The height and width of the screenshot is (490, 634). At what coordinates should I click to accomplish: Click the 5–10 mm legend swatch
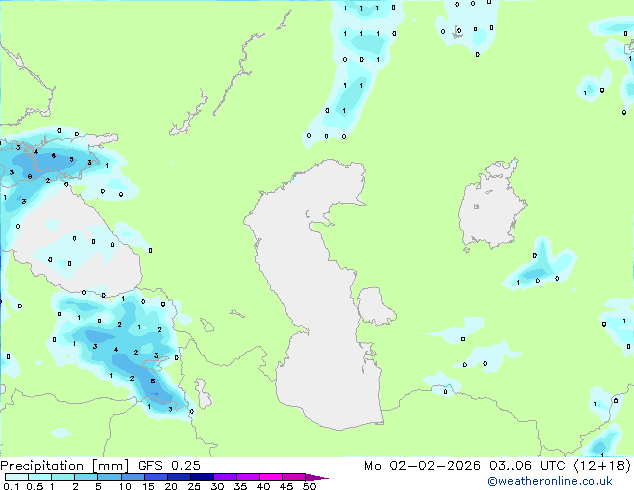click(x=109, y=477)
